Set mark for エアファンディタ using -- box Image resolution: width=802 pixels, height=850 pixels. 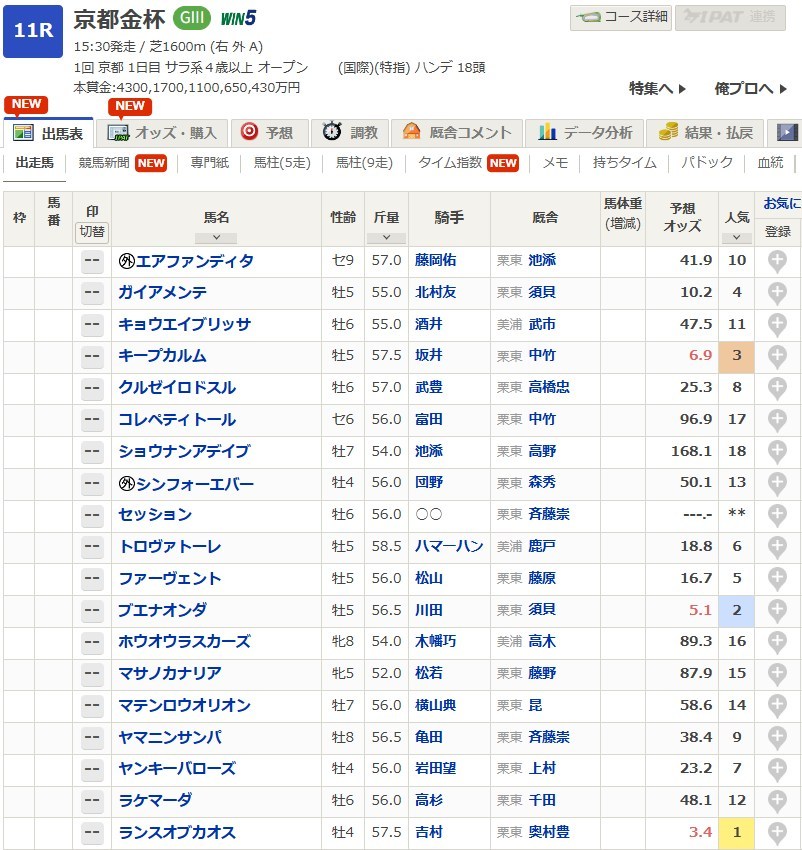(92, 261)
